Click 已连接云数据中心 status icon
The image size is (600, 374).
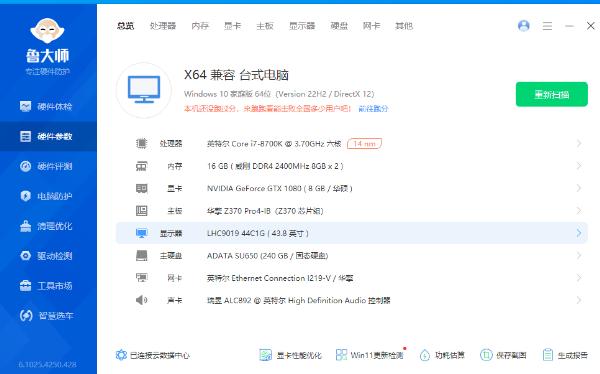(x=121, y=355)
